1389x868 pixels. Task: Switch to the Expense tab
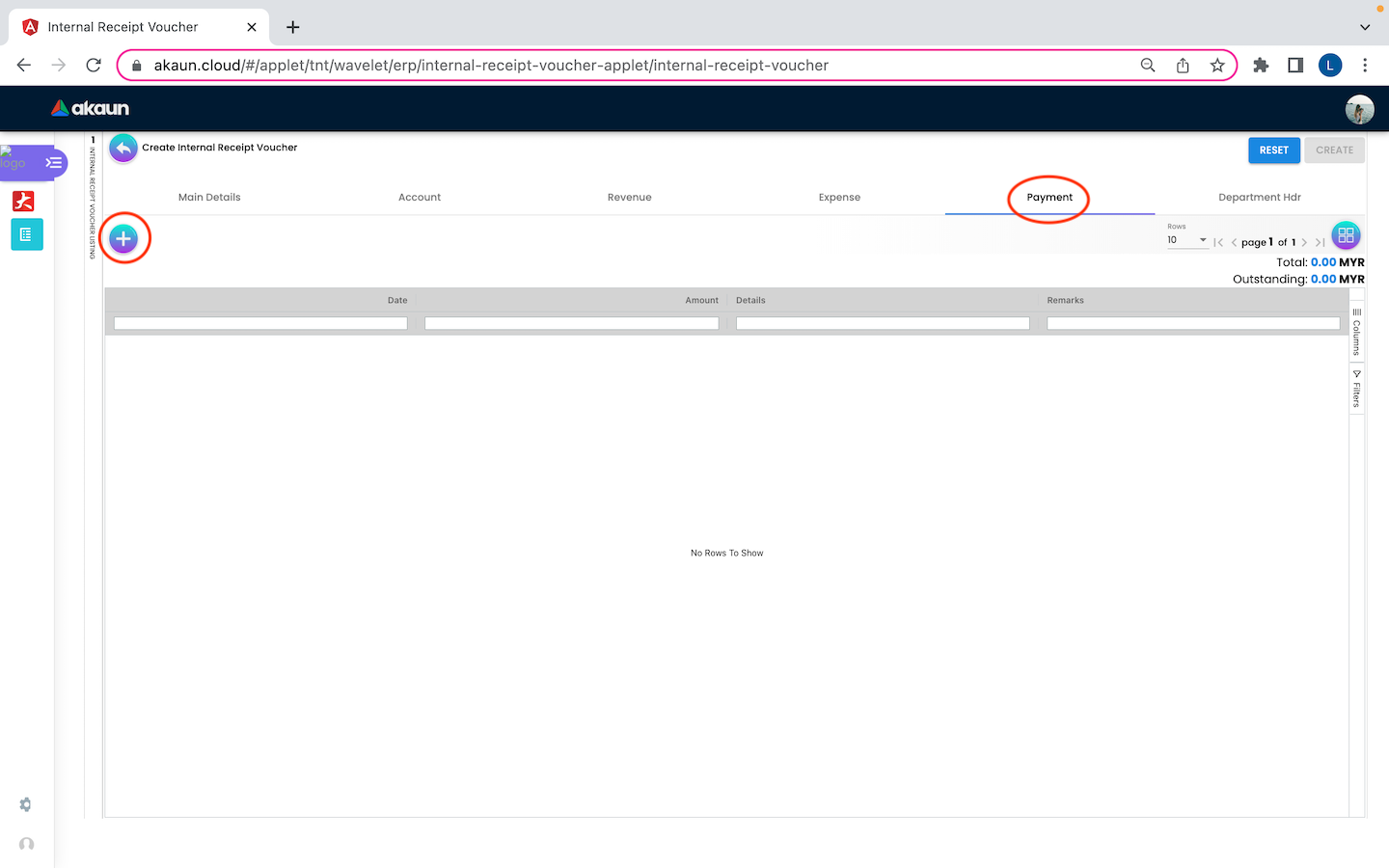[x=839, y=197]
